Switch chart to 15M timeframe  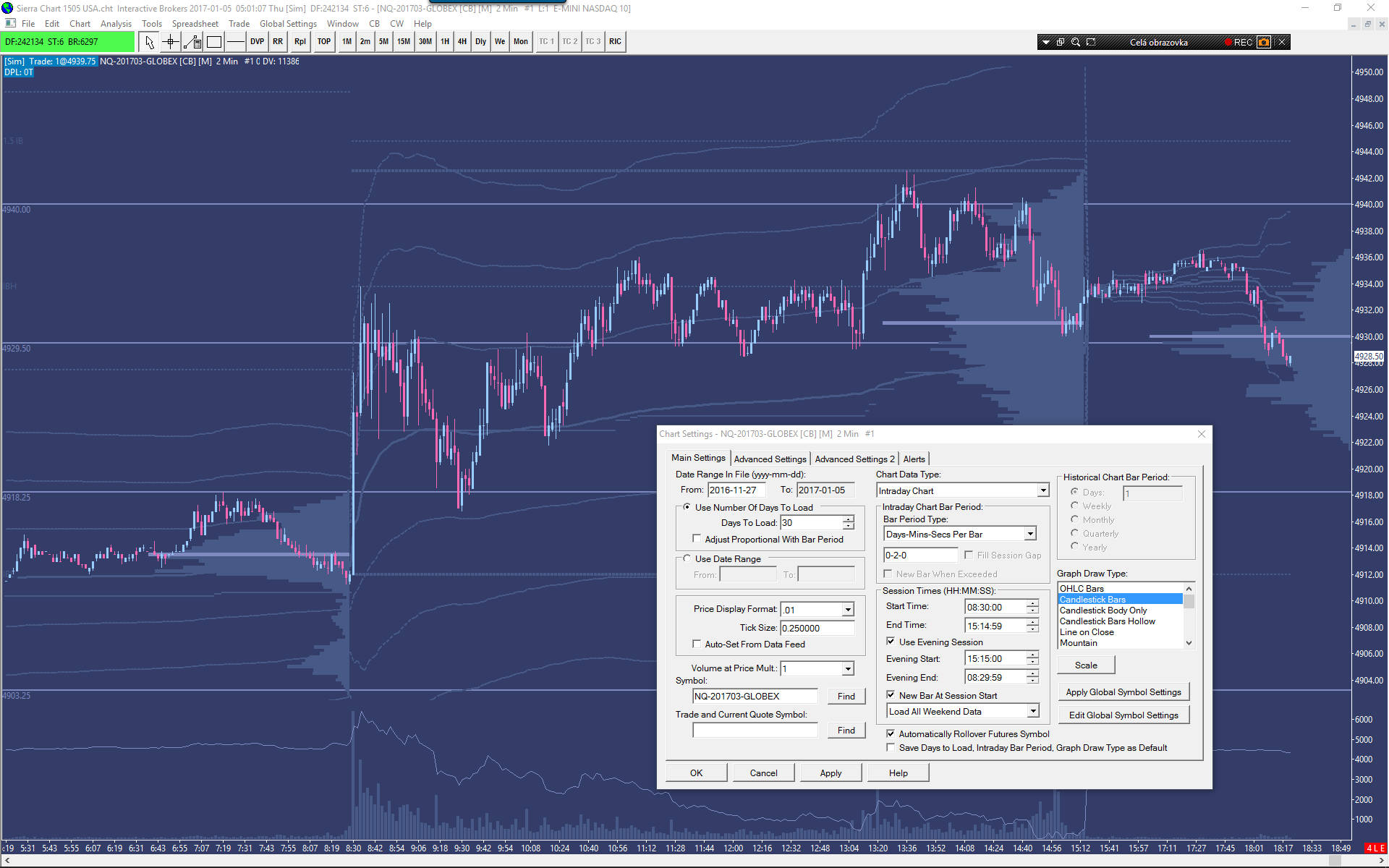click(403, 42)
